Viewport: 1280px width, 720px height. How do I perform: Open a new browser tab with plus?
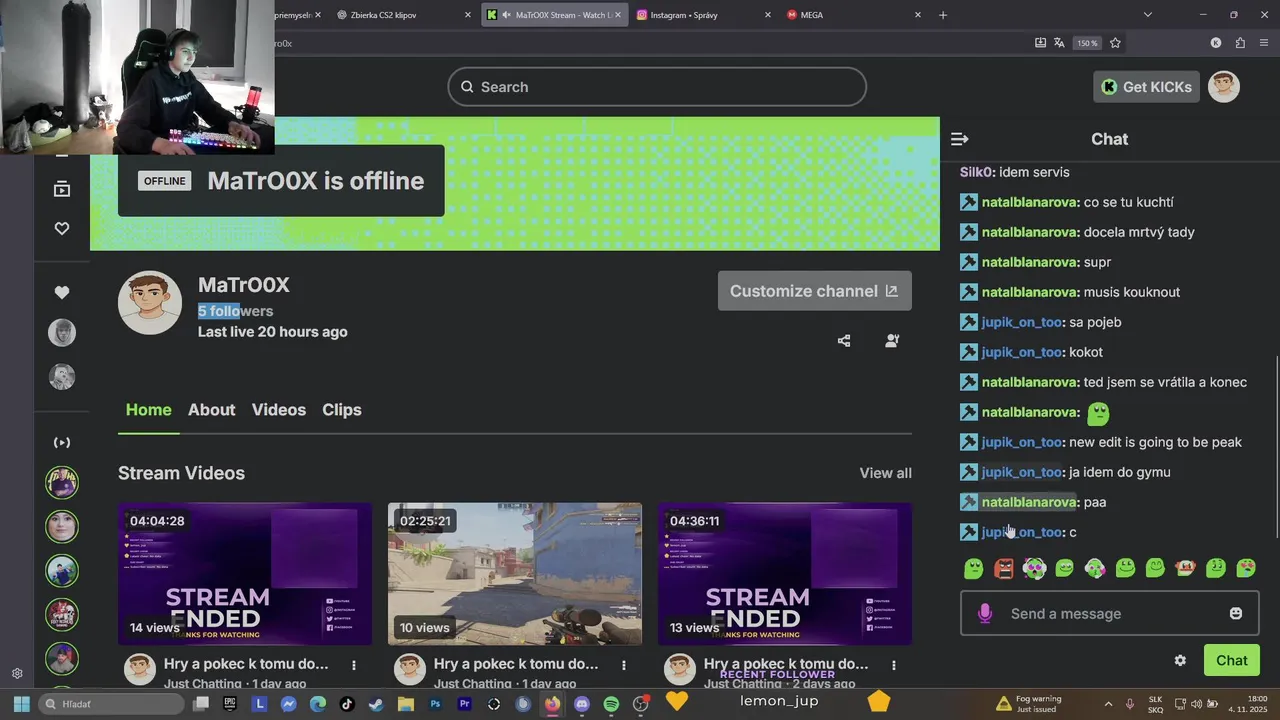[943, 15]
